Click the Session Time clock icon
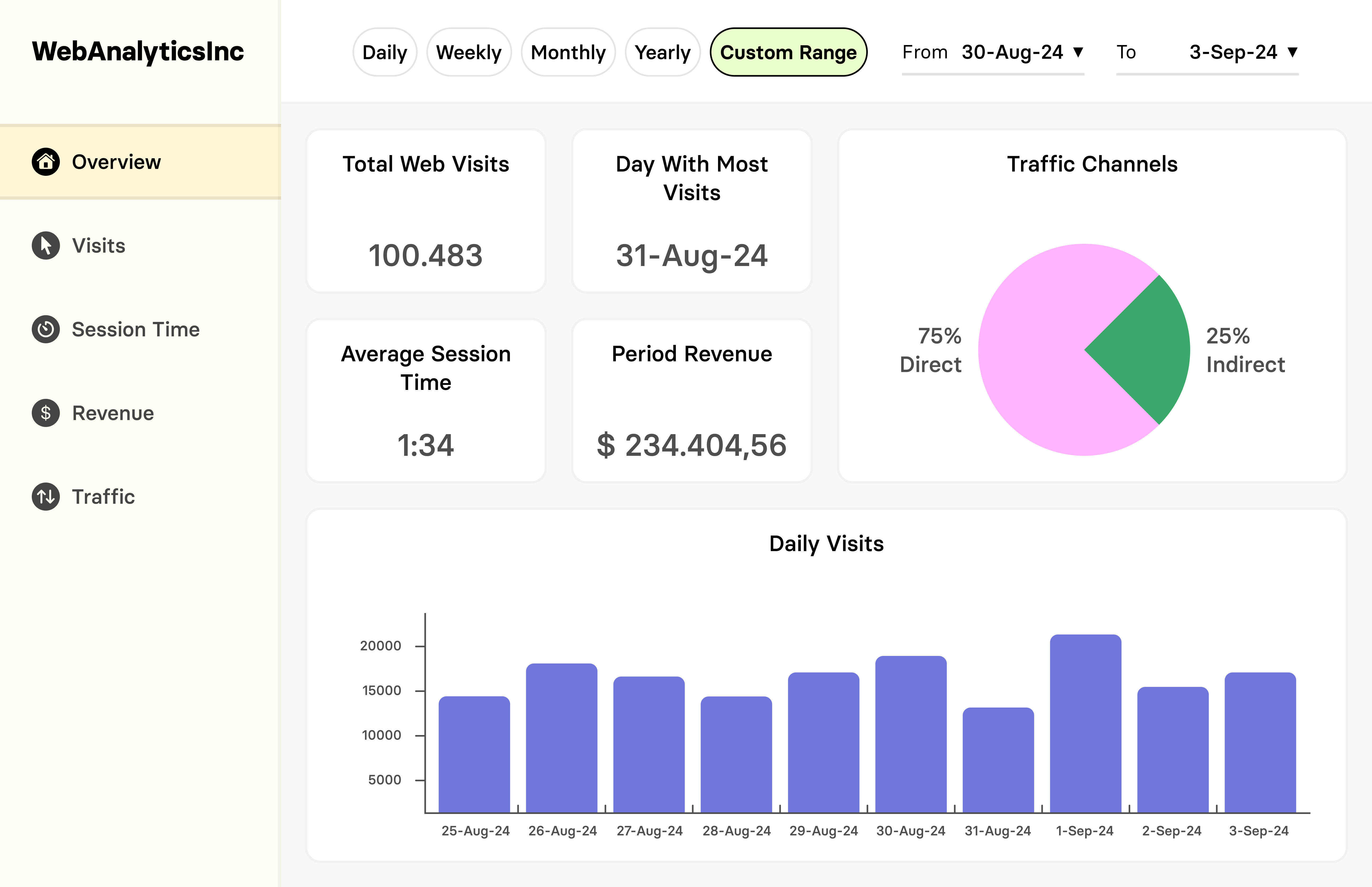Image resolution: width=1372 pixels, height=887 pixels. point(46,330)
